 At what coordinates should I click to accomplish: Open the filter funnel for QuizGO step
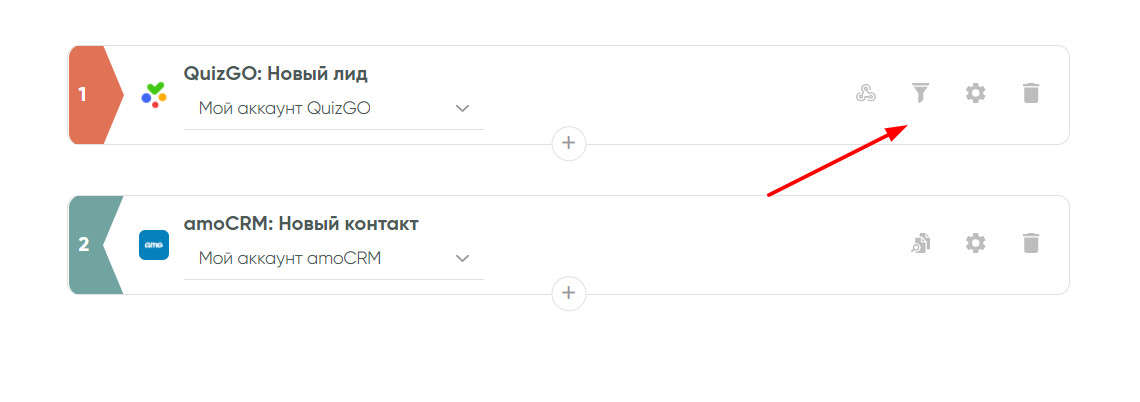[920, 94]
